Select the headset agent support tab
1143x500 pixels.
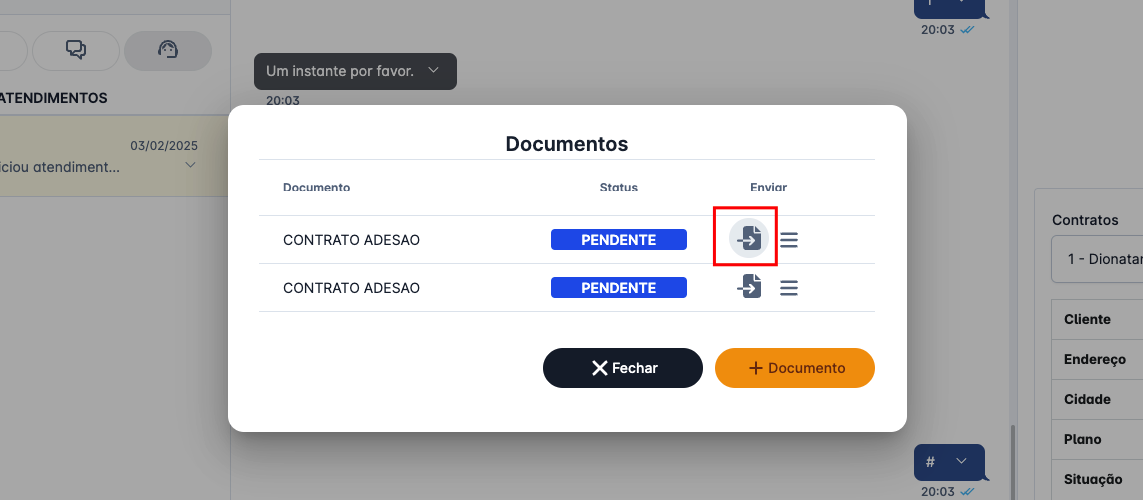(x=167, y=50)
